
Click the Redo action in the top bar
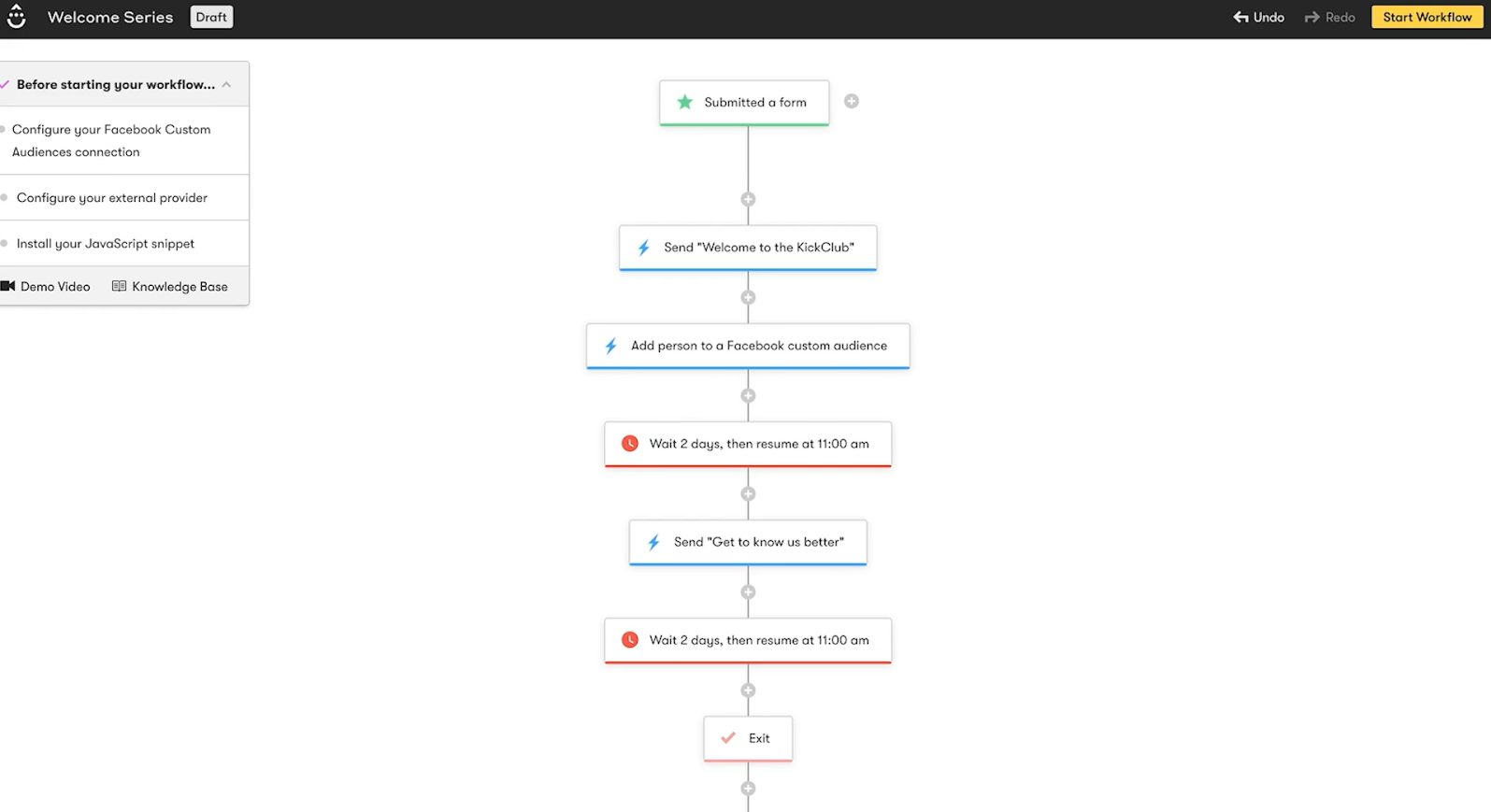coord(1329,17)
